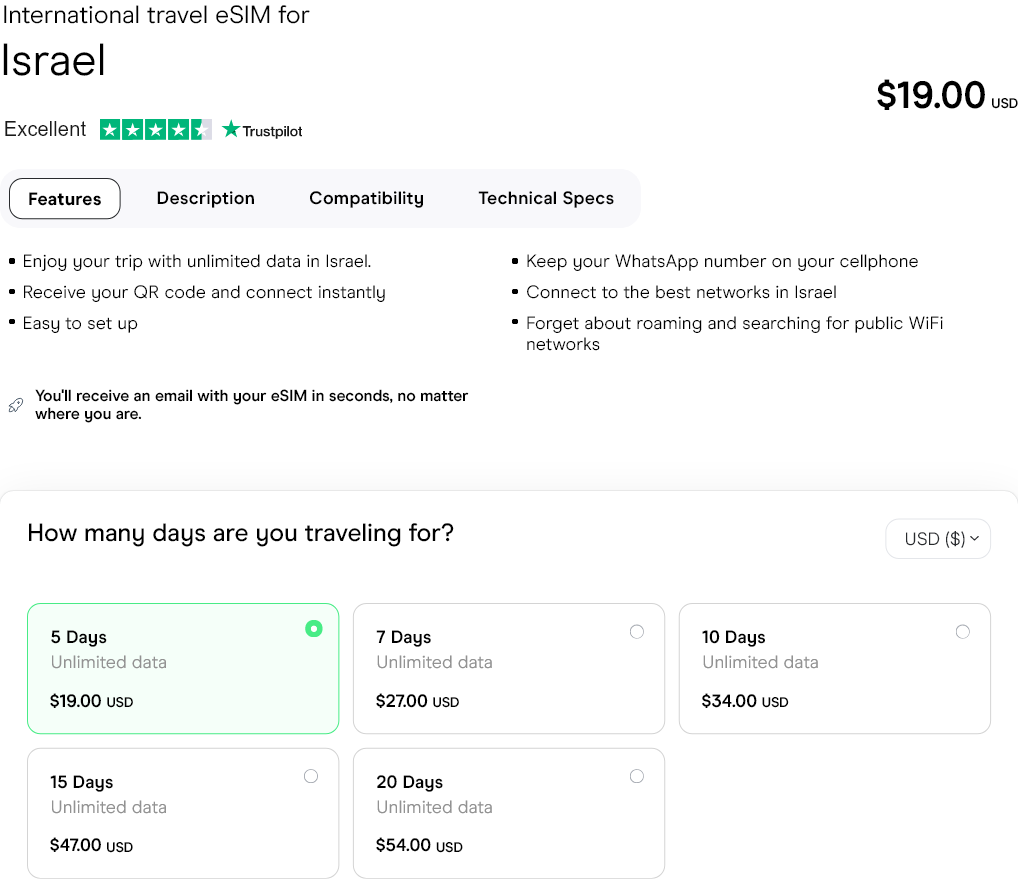Open the Compatibility tab
The height and width of the screenshot is (886, 1024).
click(x=366, y=198)
